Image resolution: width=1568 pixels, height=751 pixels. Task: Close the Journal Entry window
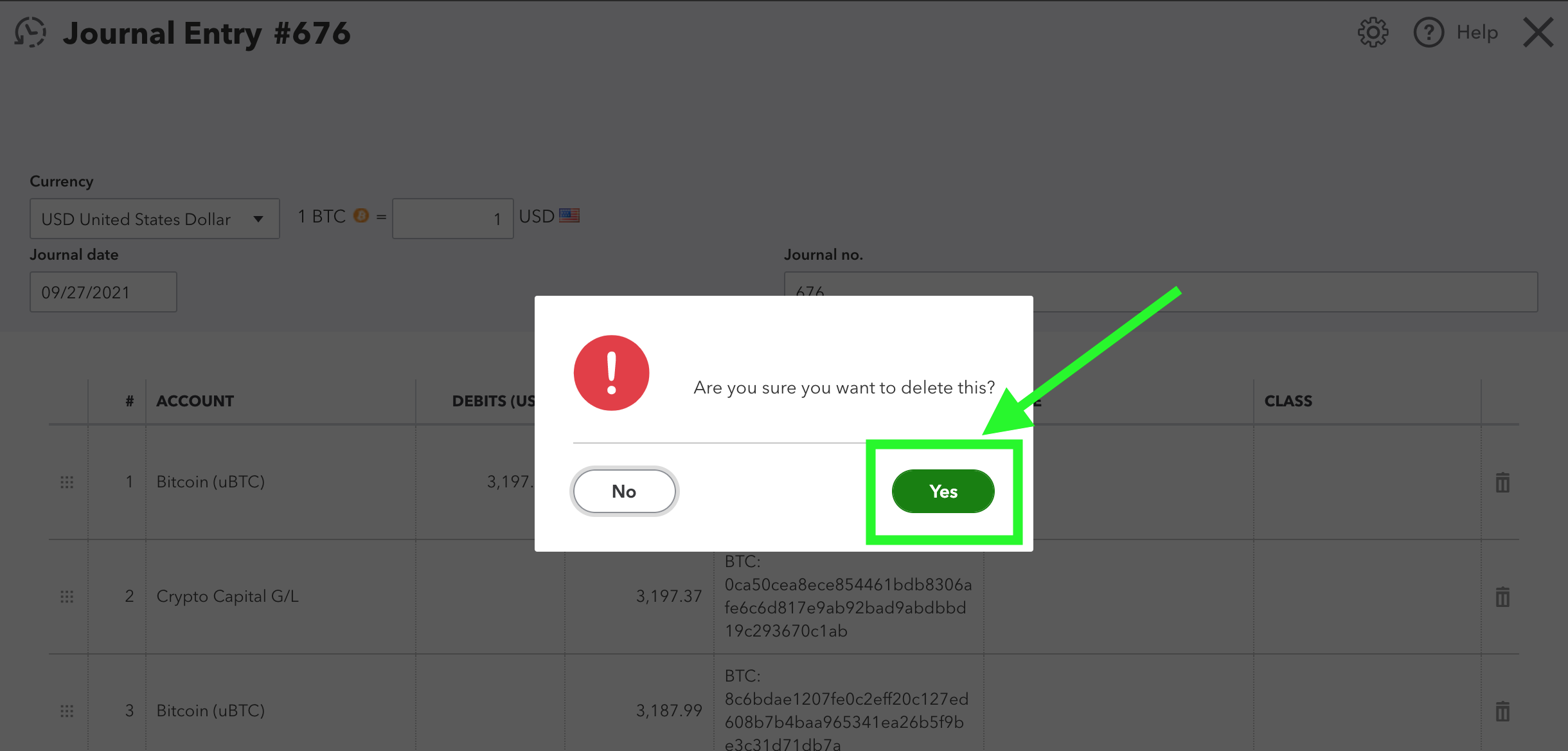coord(1538,32)
